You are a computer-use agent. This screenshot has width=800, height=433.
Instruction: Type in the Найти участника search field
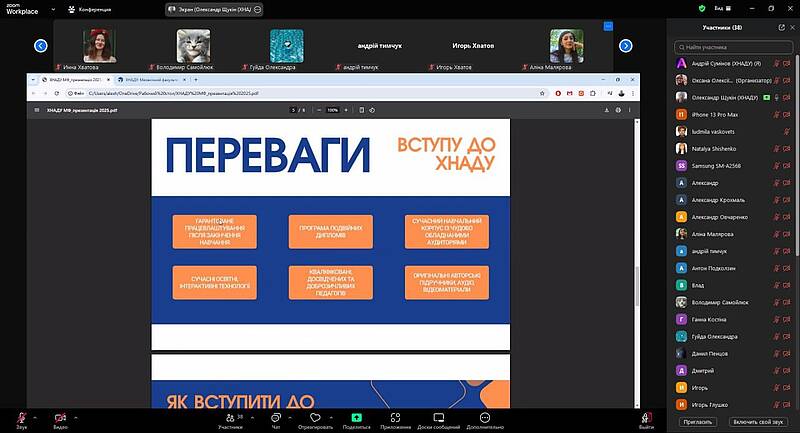(730, 46)
